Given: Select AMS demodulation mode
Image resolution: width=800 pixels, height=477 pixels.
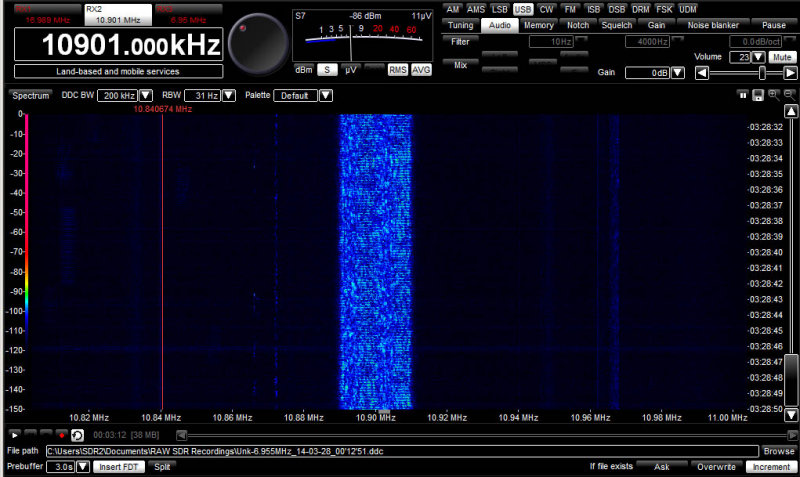Looking at the screenshot, I should pos(476,9).
